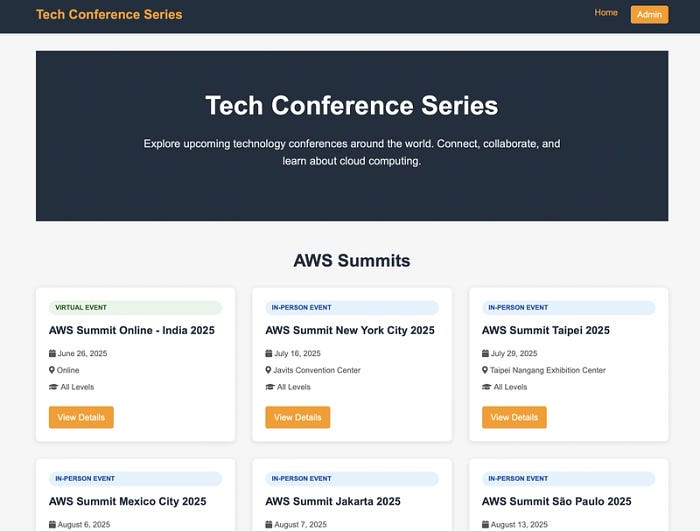The height and width of the screenshot is (531, 700).
Task: Click the date July 16, 2025
Action: pos(297,353)
